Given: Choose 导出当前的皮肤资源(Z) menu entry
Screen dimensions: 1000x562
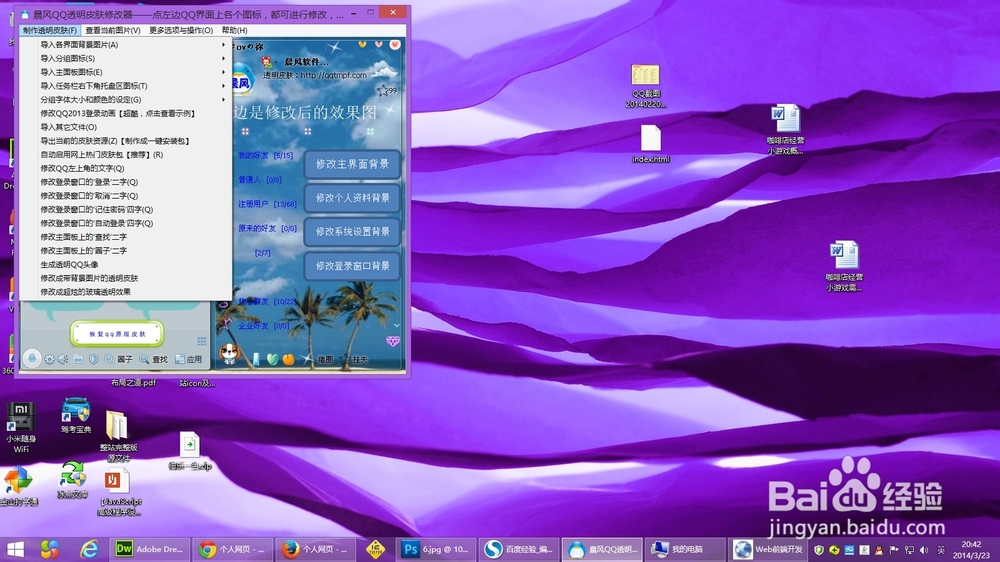Looking at the screenshot, I should (126, 140).
